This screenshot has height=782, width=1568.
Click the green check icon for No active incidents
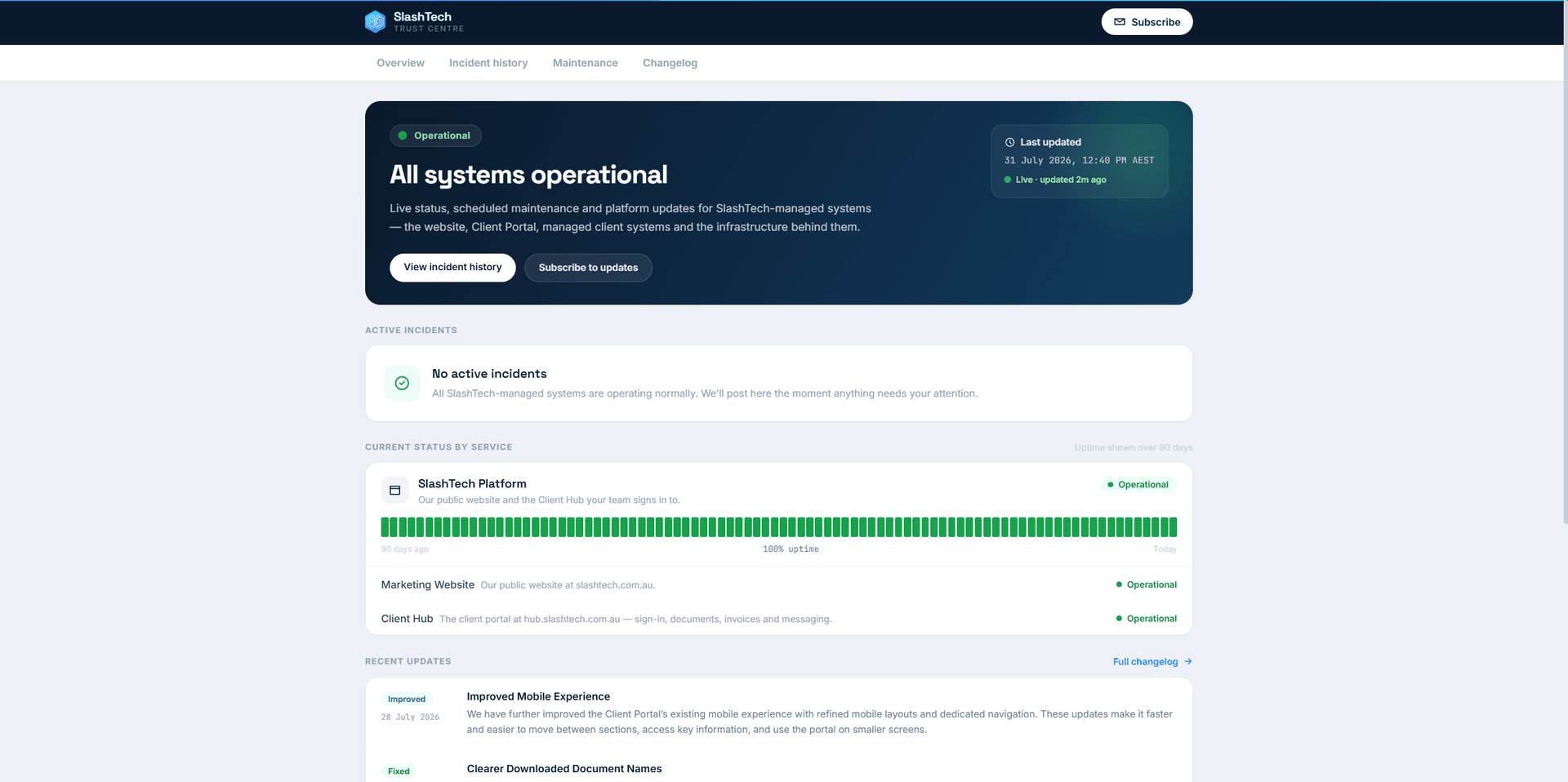[x=402, y=383]
